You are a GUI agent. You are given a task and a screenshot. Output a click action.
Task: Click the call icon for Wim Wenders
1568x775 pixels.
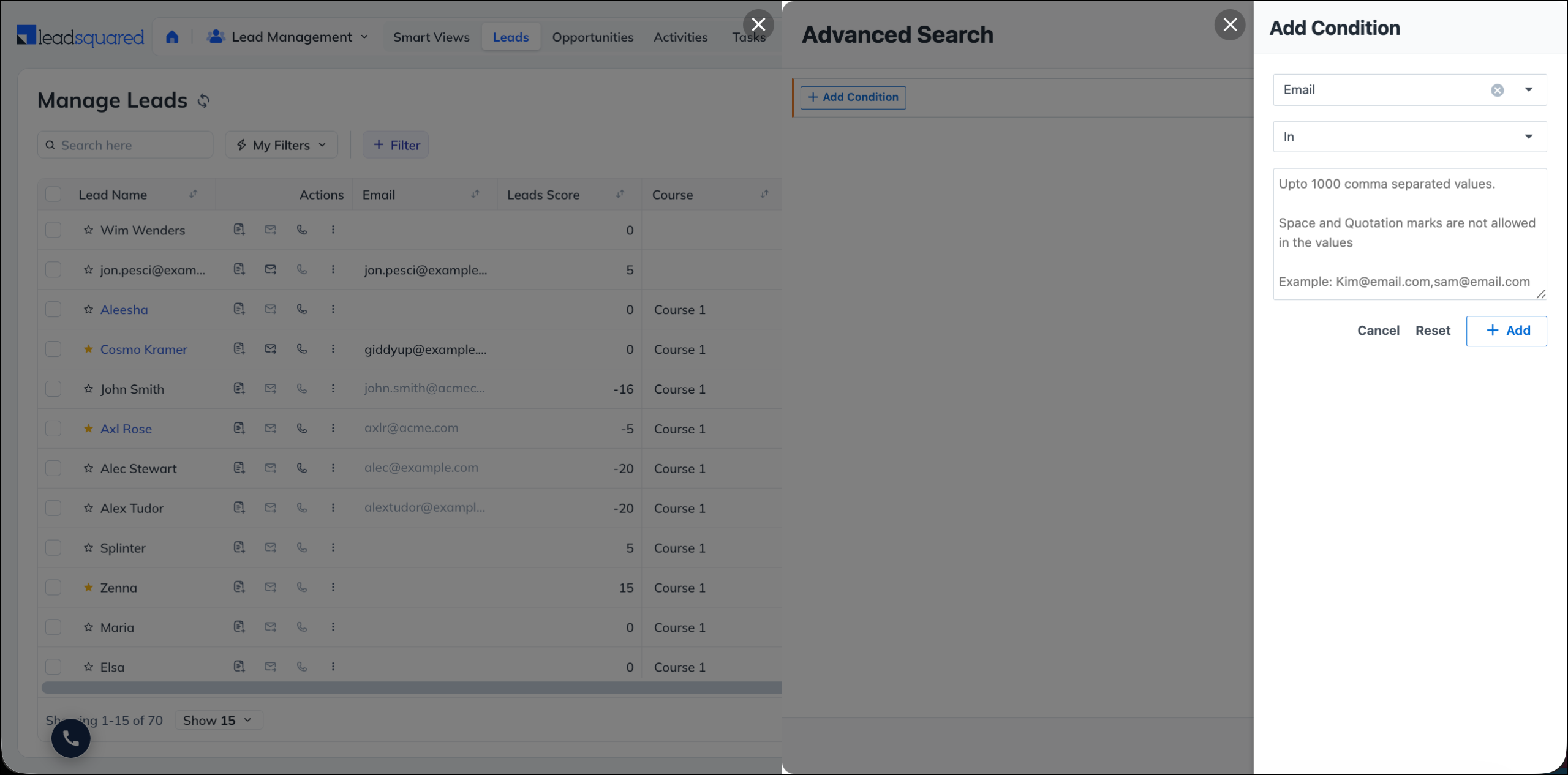point(302,230)
